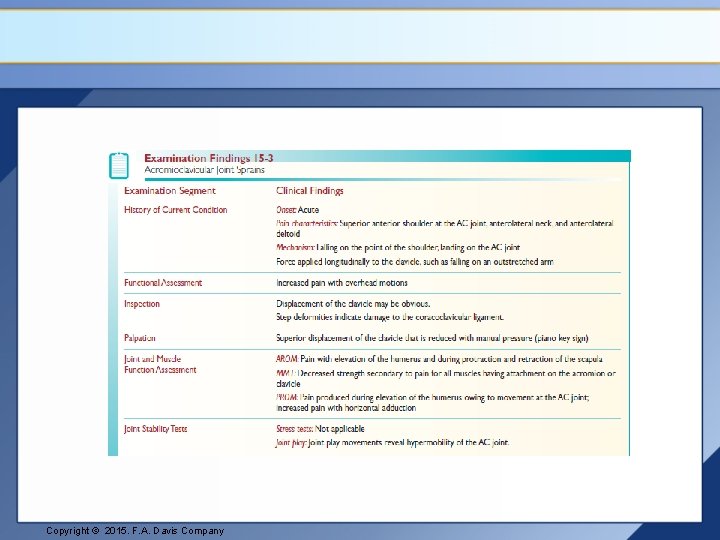Viewport: 720px width, 540px height.
Task: Select the 'Examination Findings 15-3' heading
Action: [x=209, y=158]
